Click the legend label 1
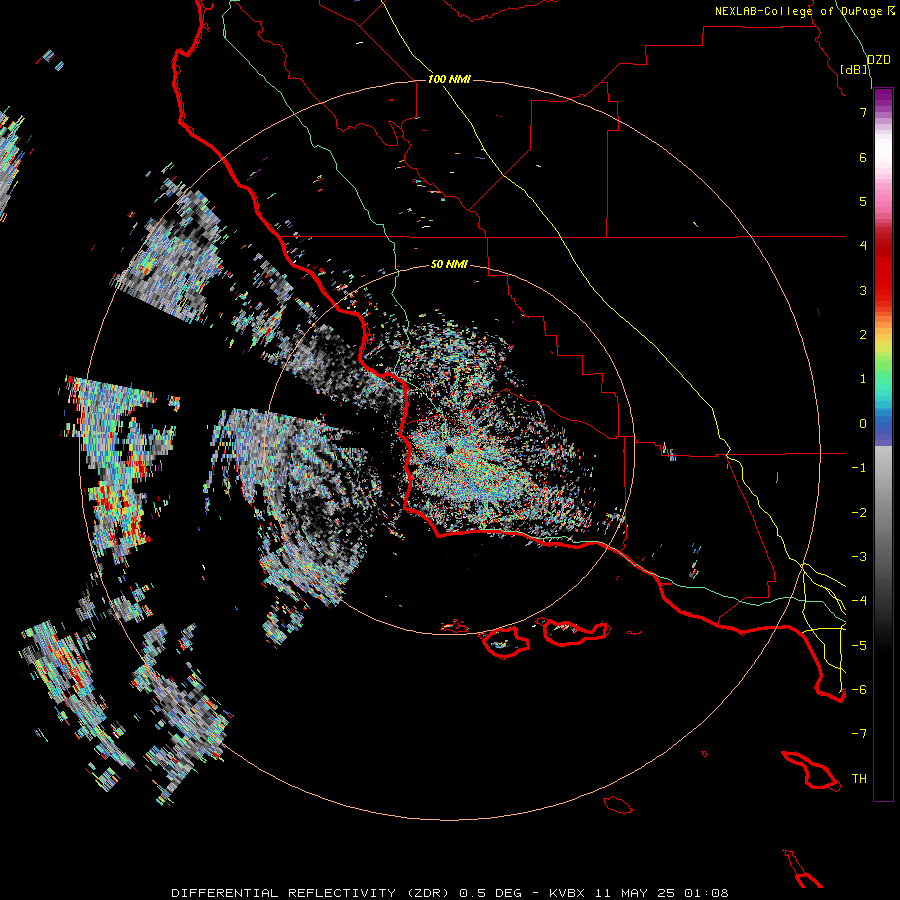 pos(863,379)
